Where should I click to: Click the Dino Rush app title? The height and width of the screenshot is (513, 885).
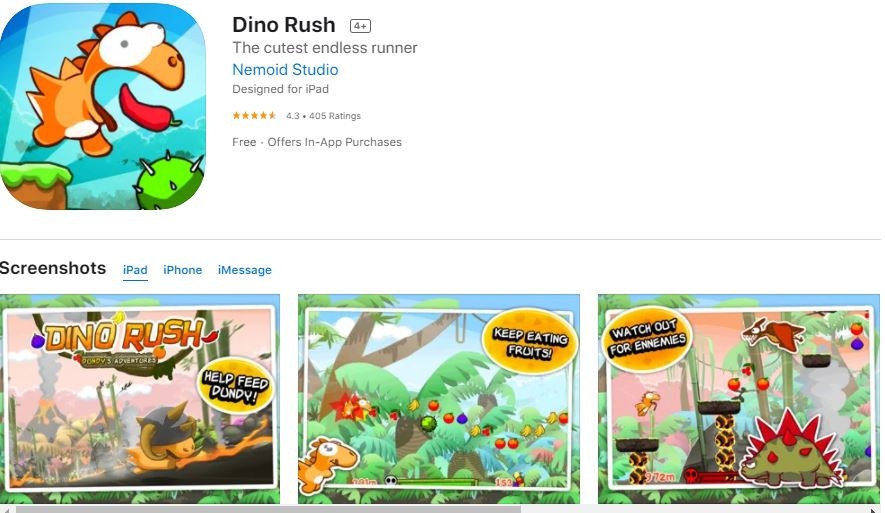(x=284, y=25)
